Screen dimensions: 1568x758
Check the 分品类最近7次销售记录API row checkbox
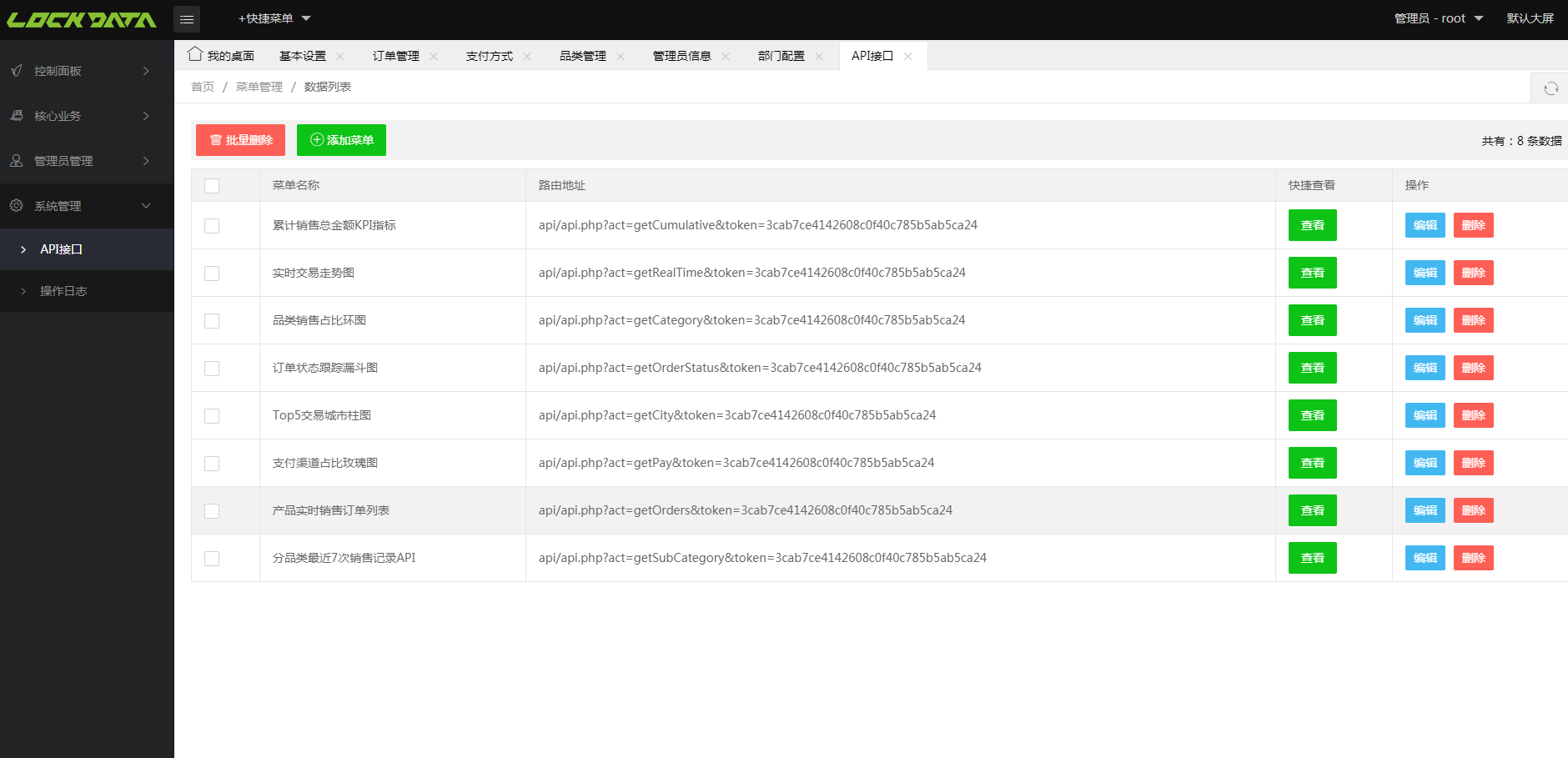pyautogui.click(x=212, y=559)
